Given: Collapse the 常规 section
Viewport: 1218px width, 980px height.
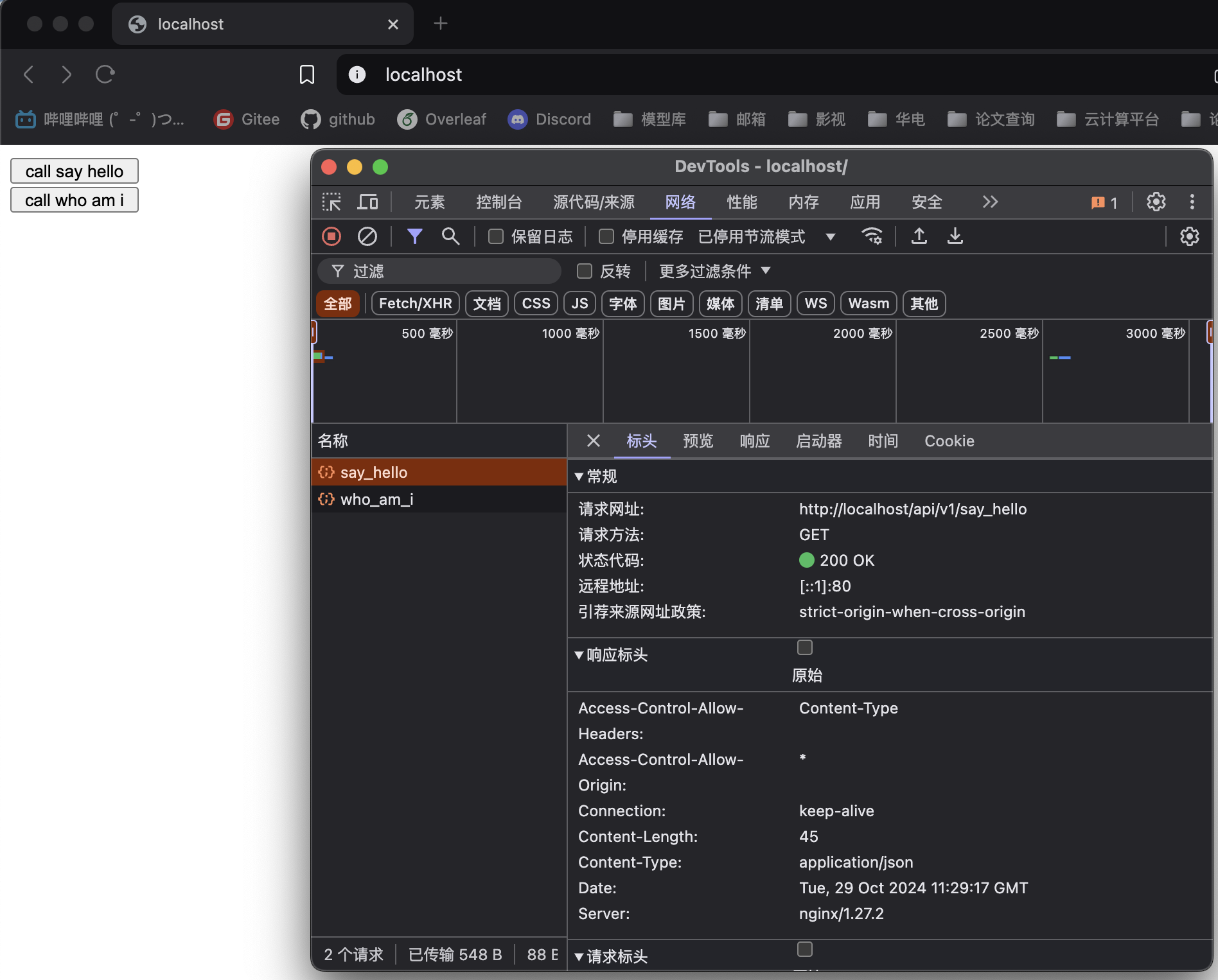Looking at the screenshot, I should click(579, 477).
